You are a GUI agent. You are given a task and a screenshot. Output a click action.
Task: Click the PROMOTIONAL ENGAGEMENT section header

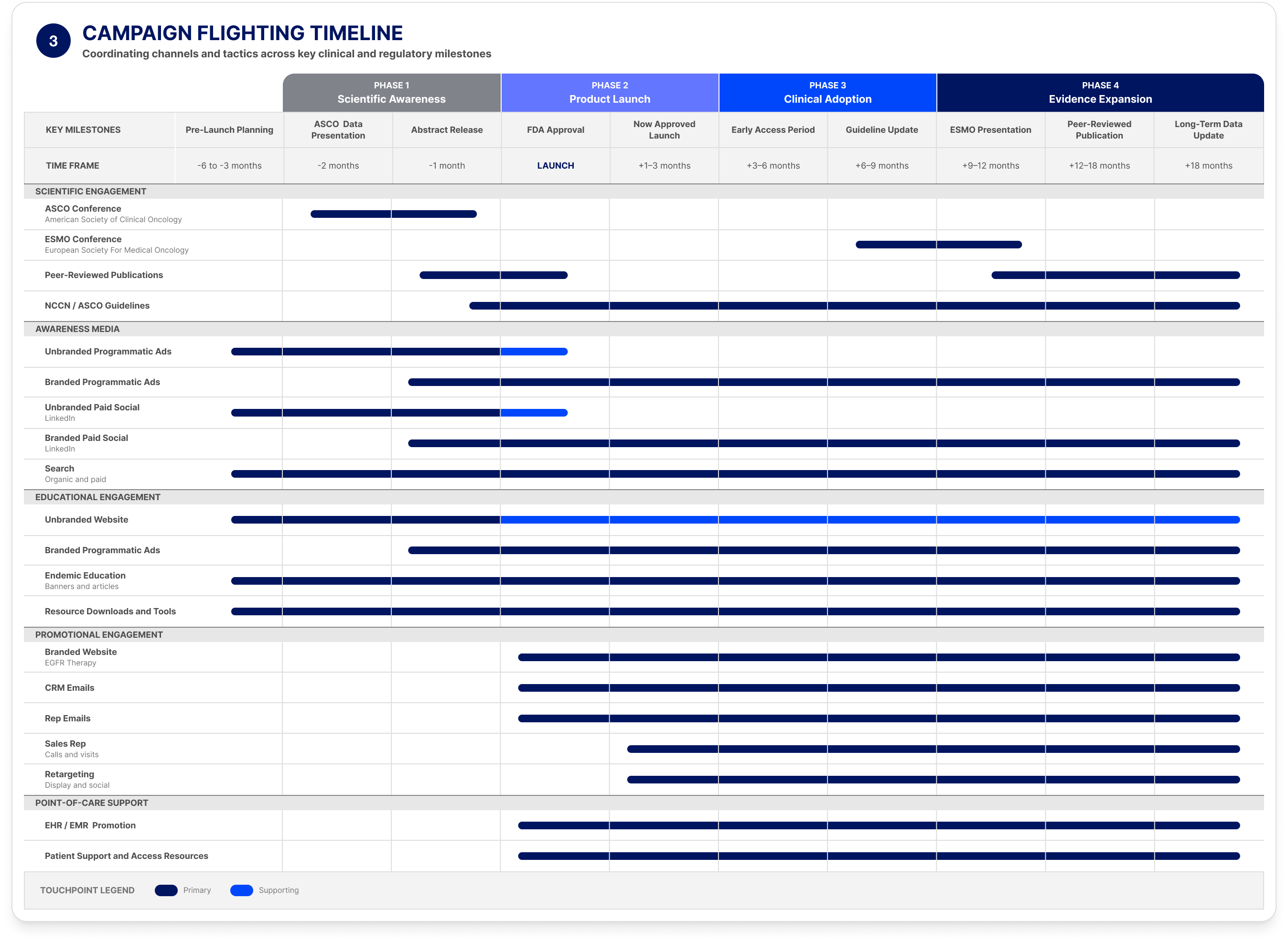pos(644,635)
